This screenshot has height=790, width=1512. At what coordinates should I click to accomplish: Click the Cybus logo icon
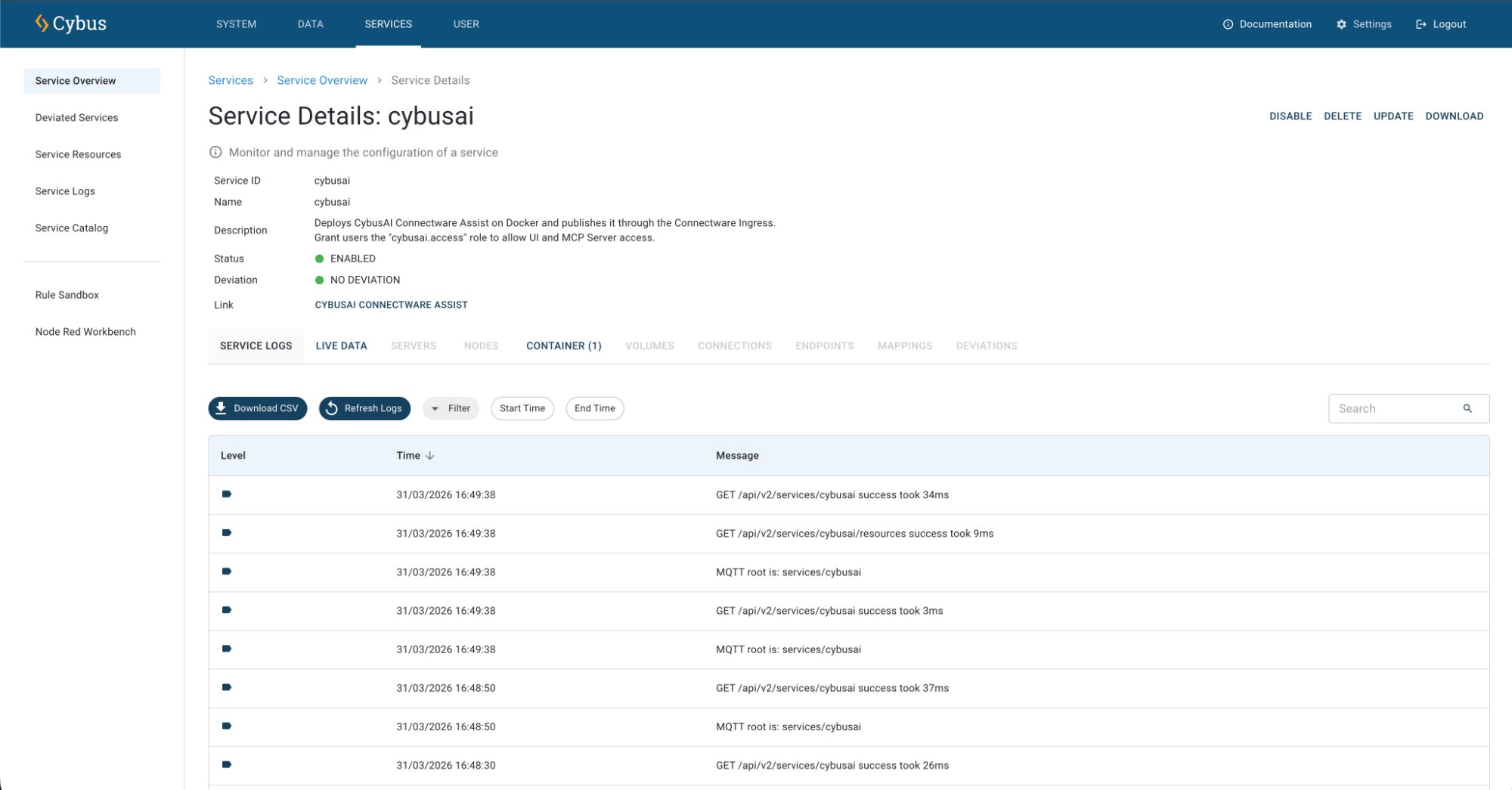(42, 23)
